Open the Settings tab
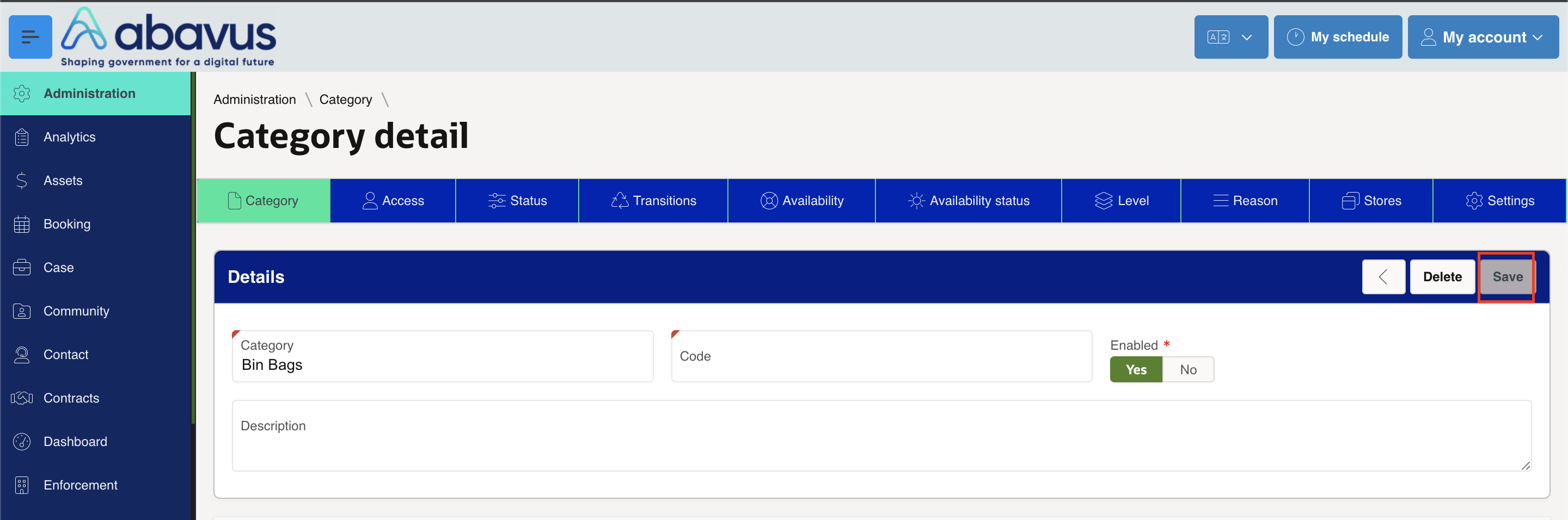 [x=1500, y=201]
